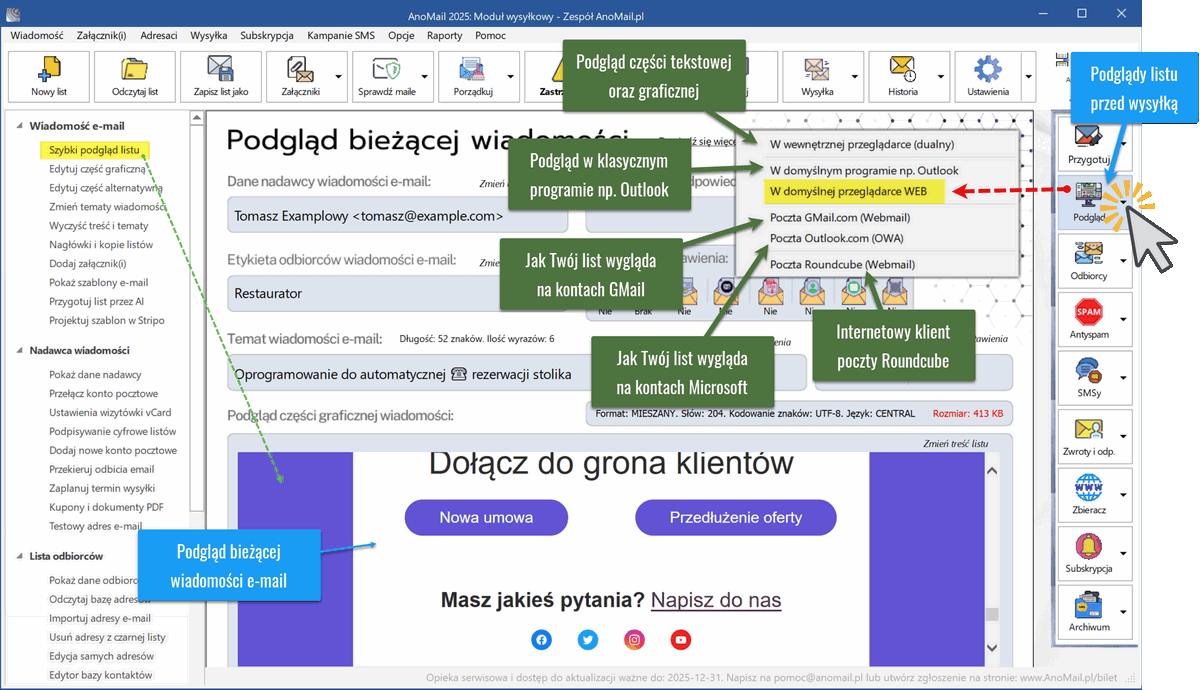
Task: Click the Facebook icon in email preview
Action: [x=541, y=639]
